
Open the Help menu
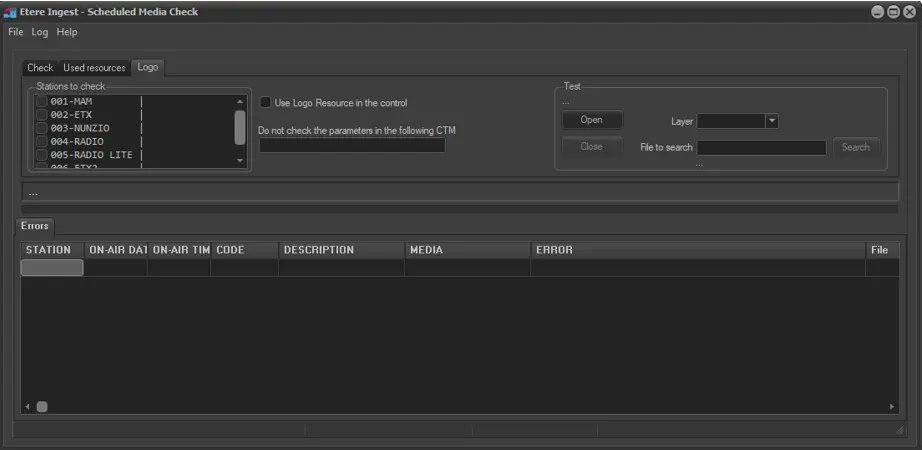[x=67, y=32]
